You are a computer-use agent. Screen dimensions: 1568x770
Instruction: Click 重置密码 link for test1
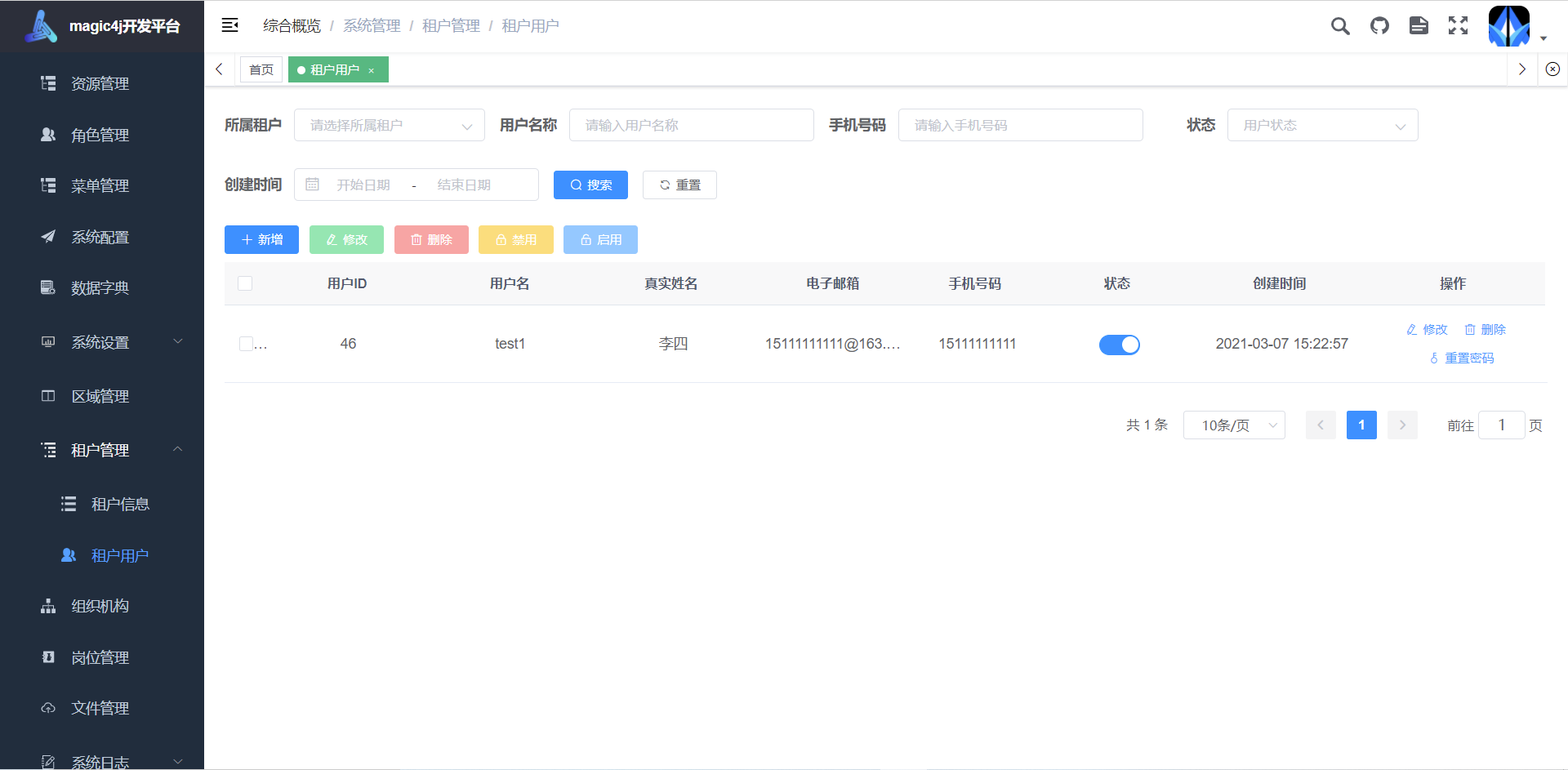pos(1462,358)
